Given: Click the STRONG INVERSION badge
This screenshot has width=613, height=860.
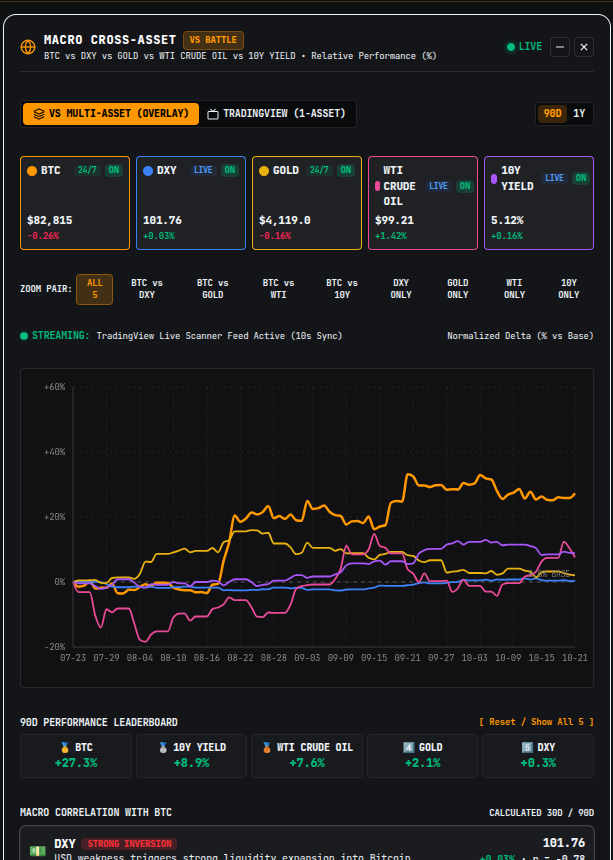Looking at the screenshot, I should [129, 844].
